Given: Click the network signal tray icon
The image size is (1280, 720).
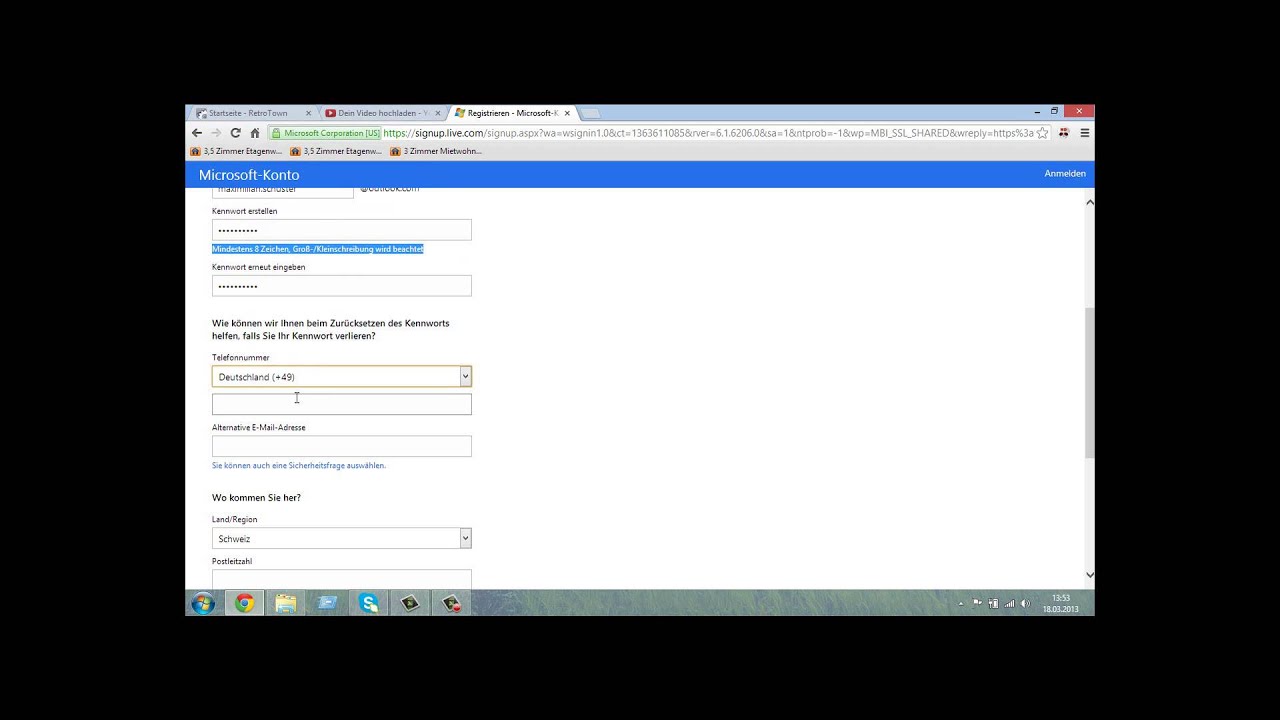Looking at the screenshot, I should pyautogui.click(x=1009, y=604).
